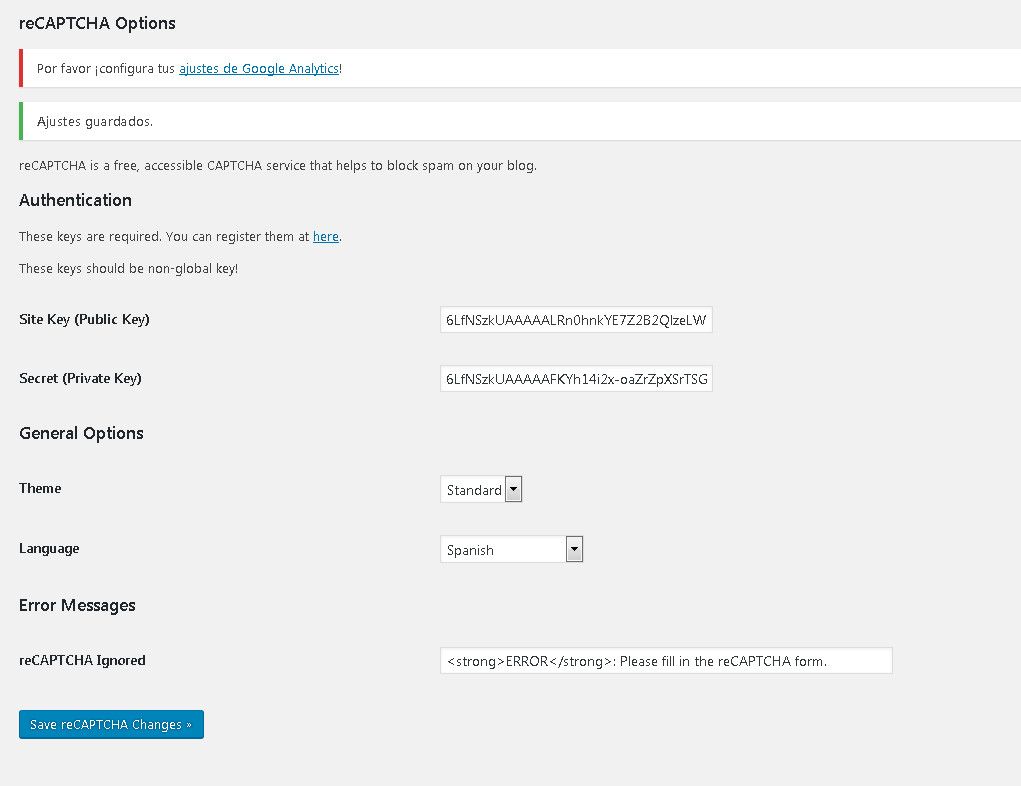The height and width of the screenshot is (786, 1021).
Task: Follow the 'here' key registration link
Action: click(326, 236)
